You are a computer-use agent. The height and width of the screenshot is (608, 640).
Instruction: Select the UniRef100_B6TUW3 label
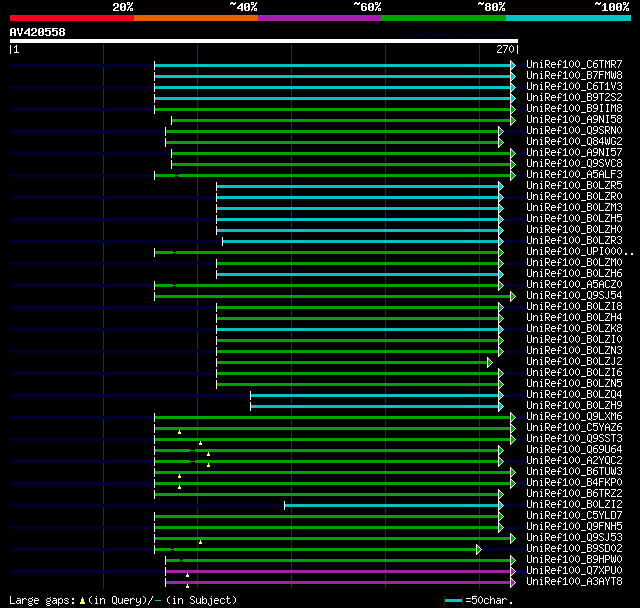[574, 472]
